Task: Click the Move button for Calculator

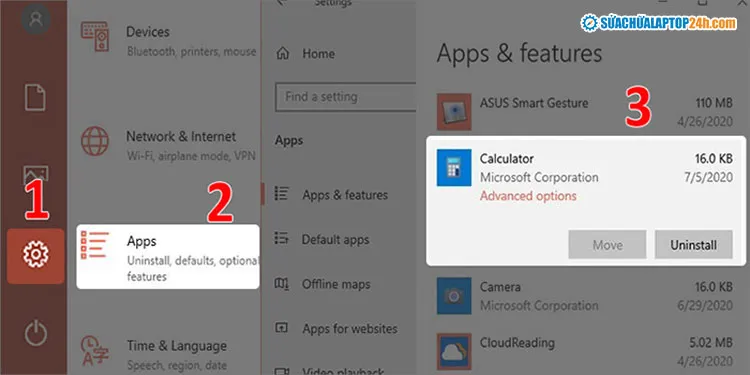Action: pos(607,245)
